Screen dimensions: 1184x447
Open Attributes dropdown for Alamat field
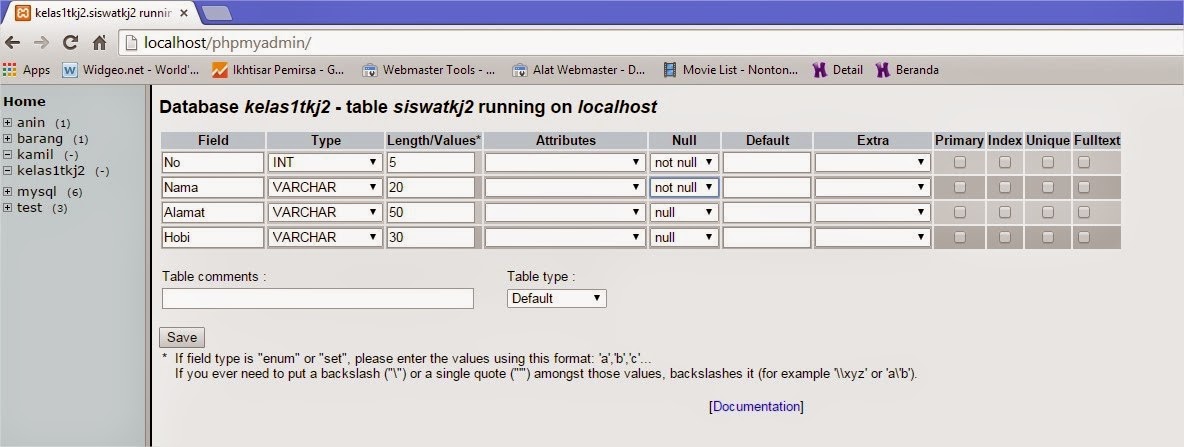[565, 212]
